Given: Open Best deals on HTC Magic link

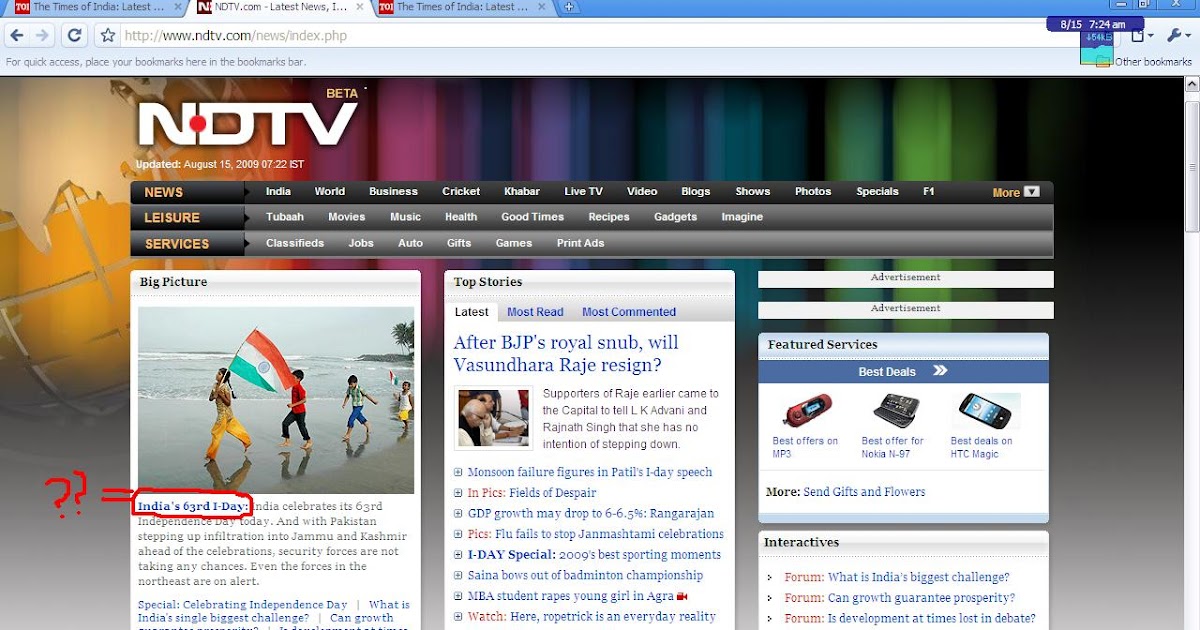Looking at the screenshot, I should click(x=982, y=447).
